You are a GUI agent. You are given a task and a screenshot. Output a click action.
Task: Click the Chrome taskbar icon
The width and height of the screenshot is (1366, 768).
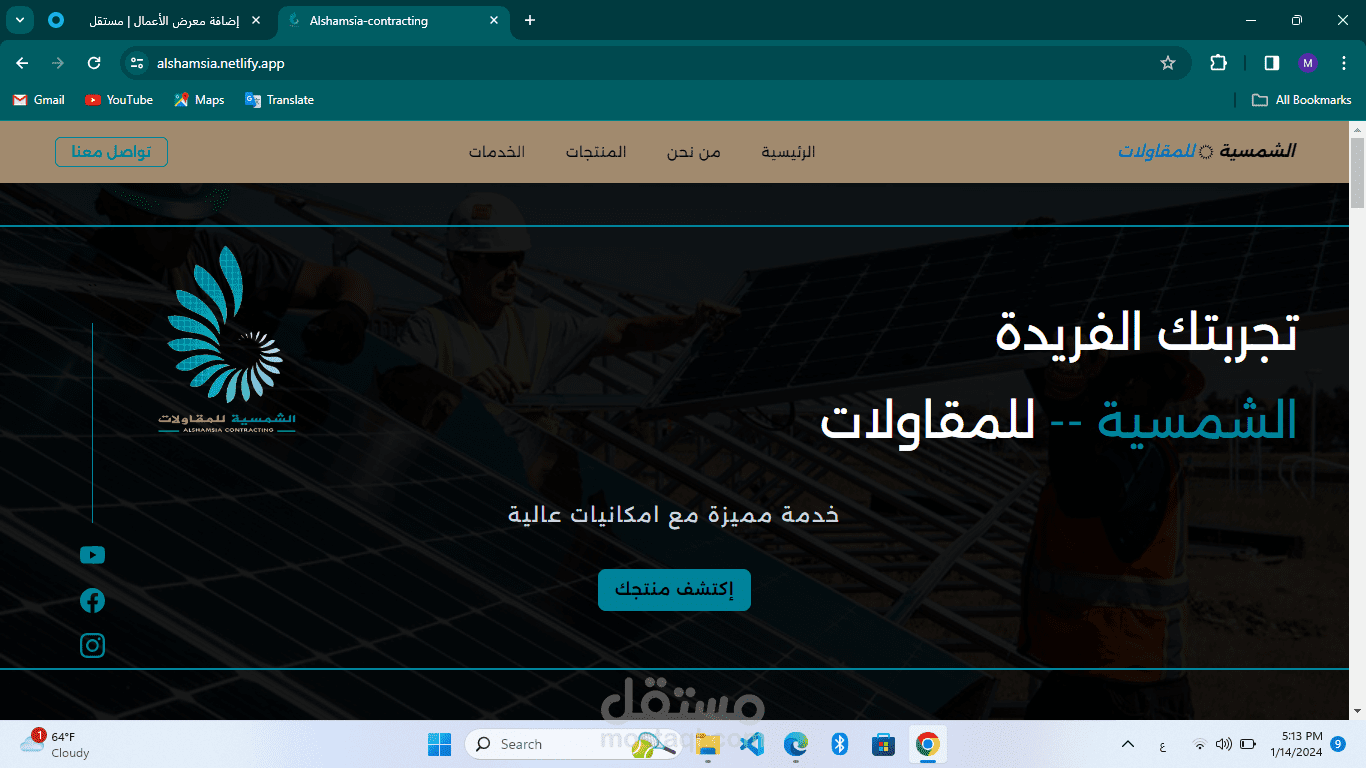click(x=927, y=744)
